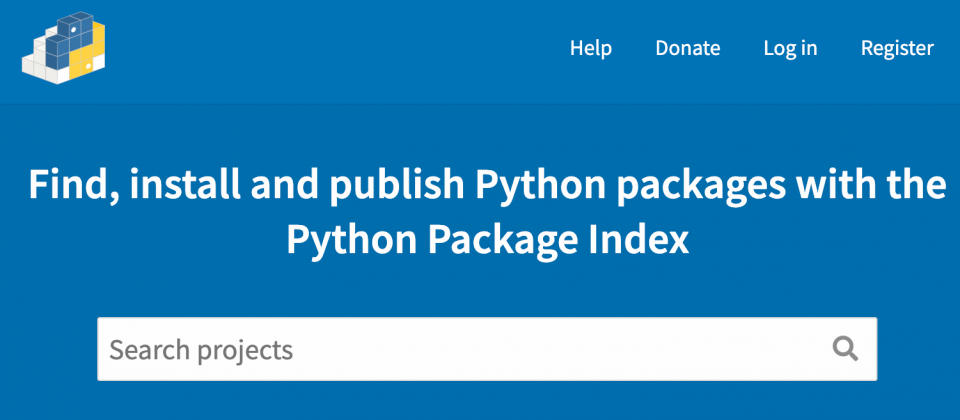Click the "Find, install and publish" heading

click(487, 186)
